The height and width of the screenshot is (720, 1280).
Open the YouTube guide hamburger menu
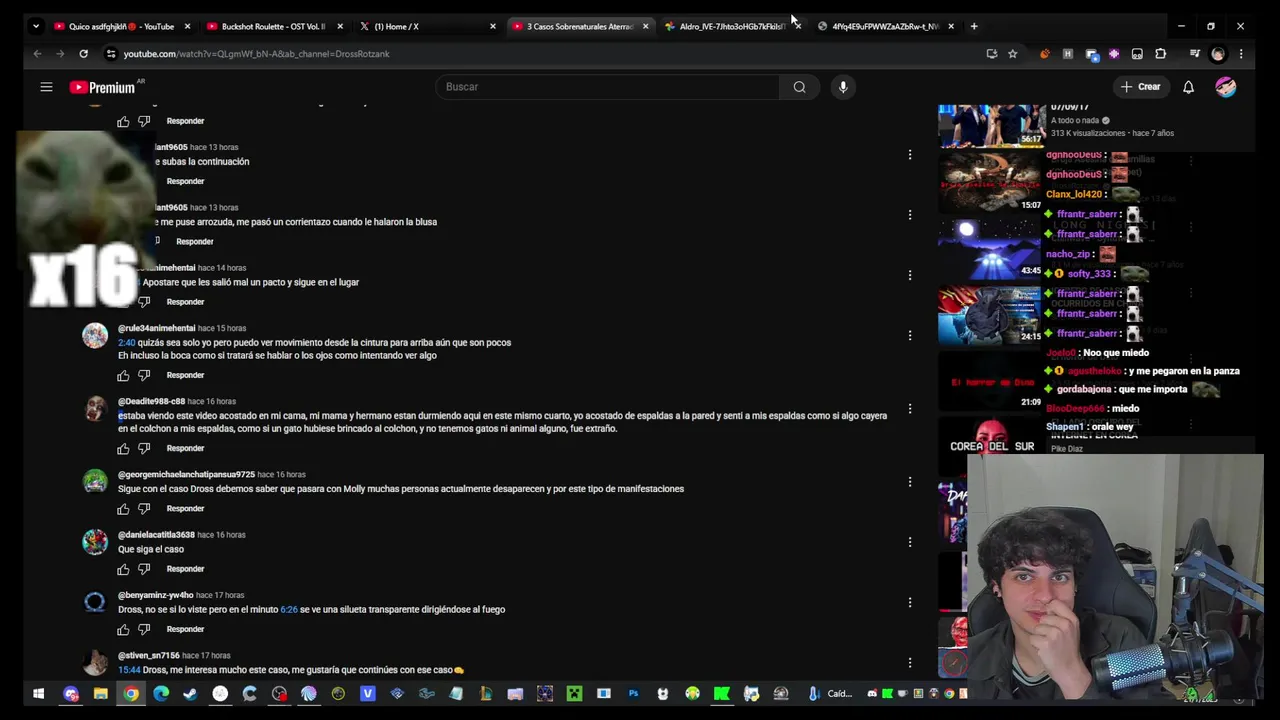(46, 87)
